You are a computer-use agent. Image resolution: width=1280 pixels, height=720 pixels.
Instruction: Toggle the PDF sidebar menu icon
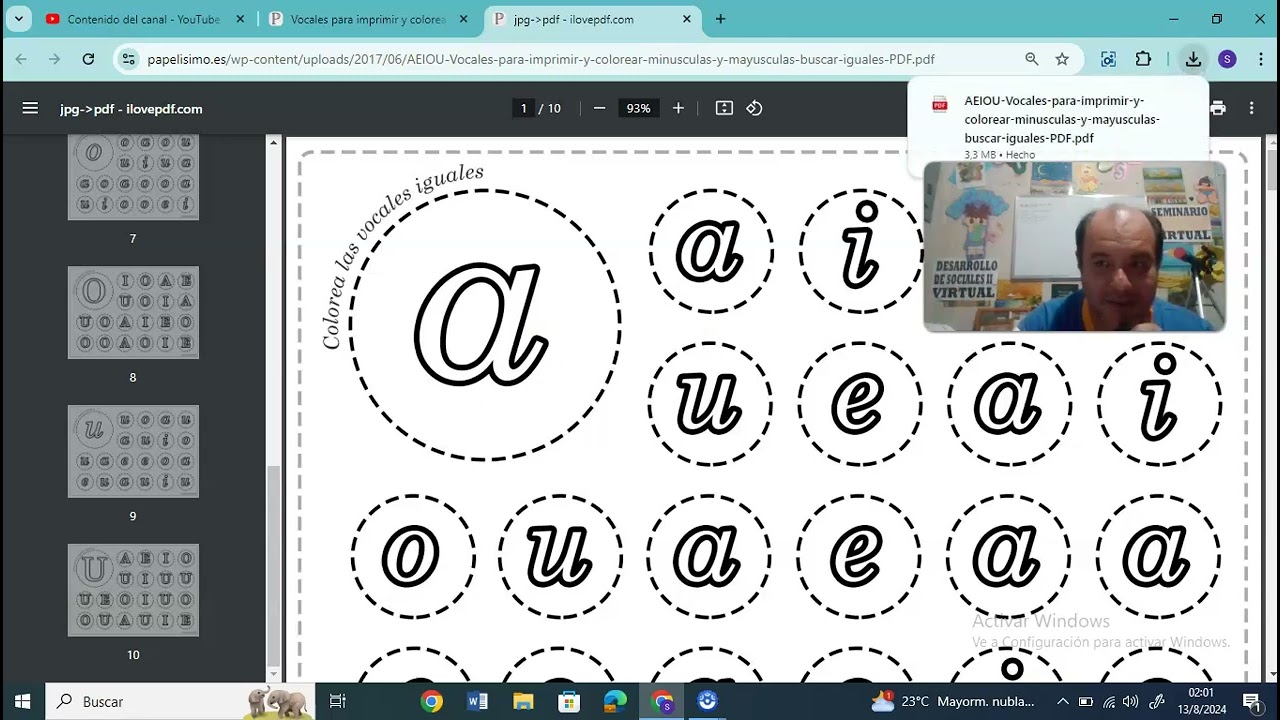click(30, 108)
